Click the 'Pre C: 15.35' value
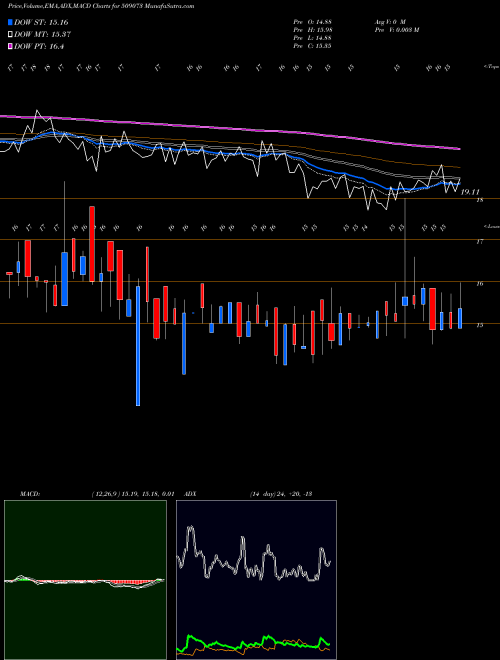Viewport: 500px width, 660px height. click(312, 45)
